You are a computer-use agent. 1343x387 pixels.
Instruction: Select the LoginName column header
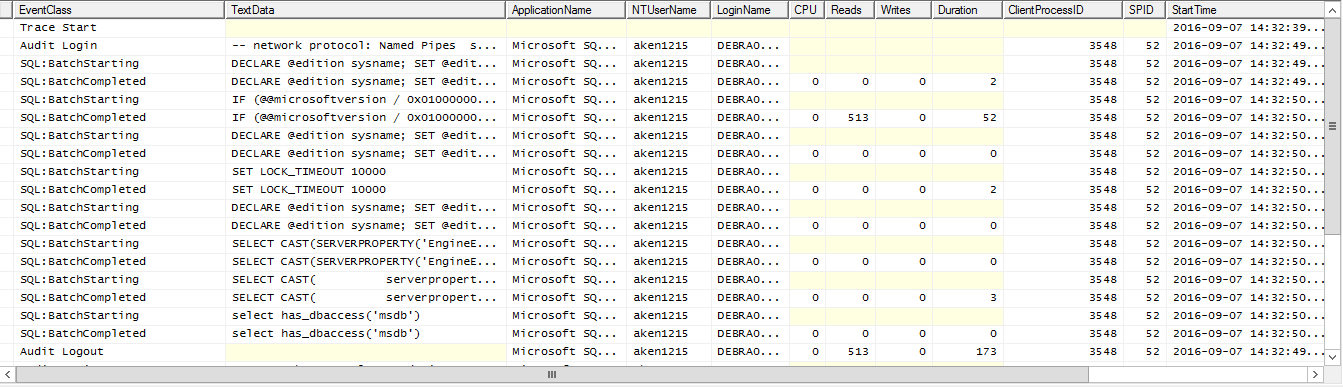(x=750, y=9)
